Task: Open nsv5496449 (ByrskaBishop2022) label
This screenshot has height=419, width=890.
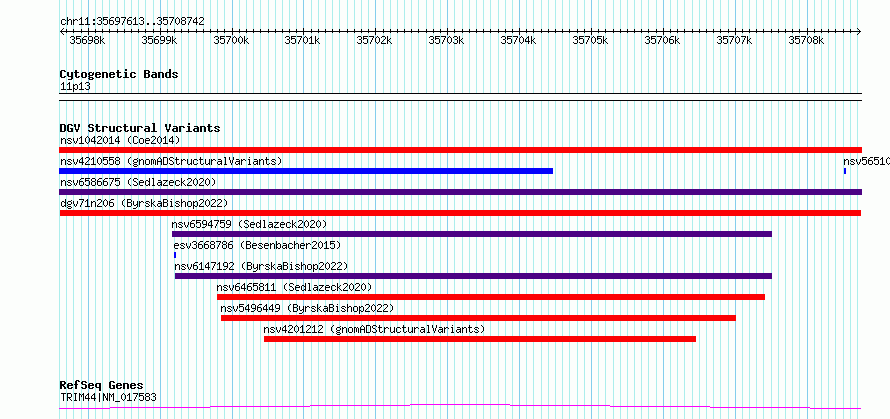Action: (x=307, y=308)
